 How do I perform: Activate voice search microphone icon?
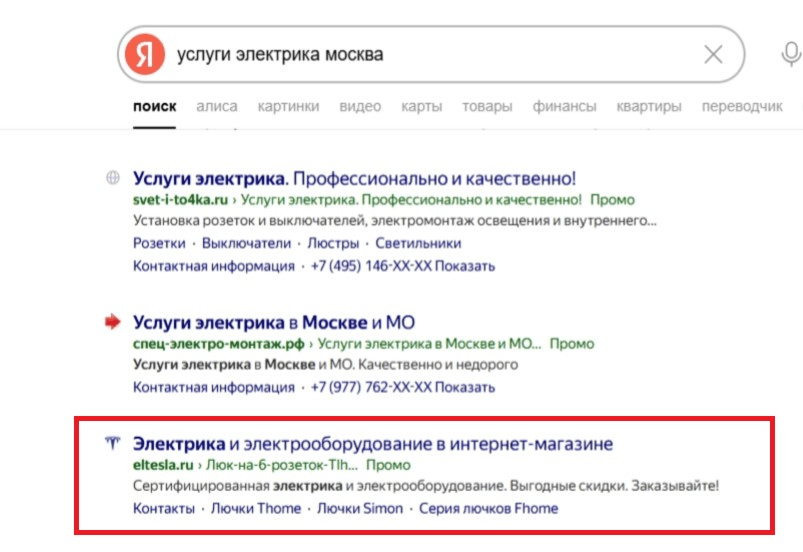[791, 54]
